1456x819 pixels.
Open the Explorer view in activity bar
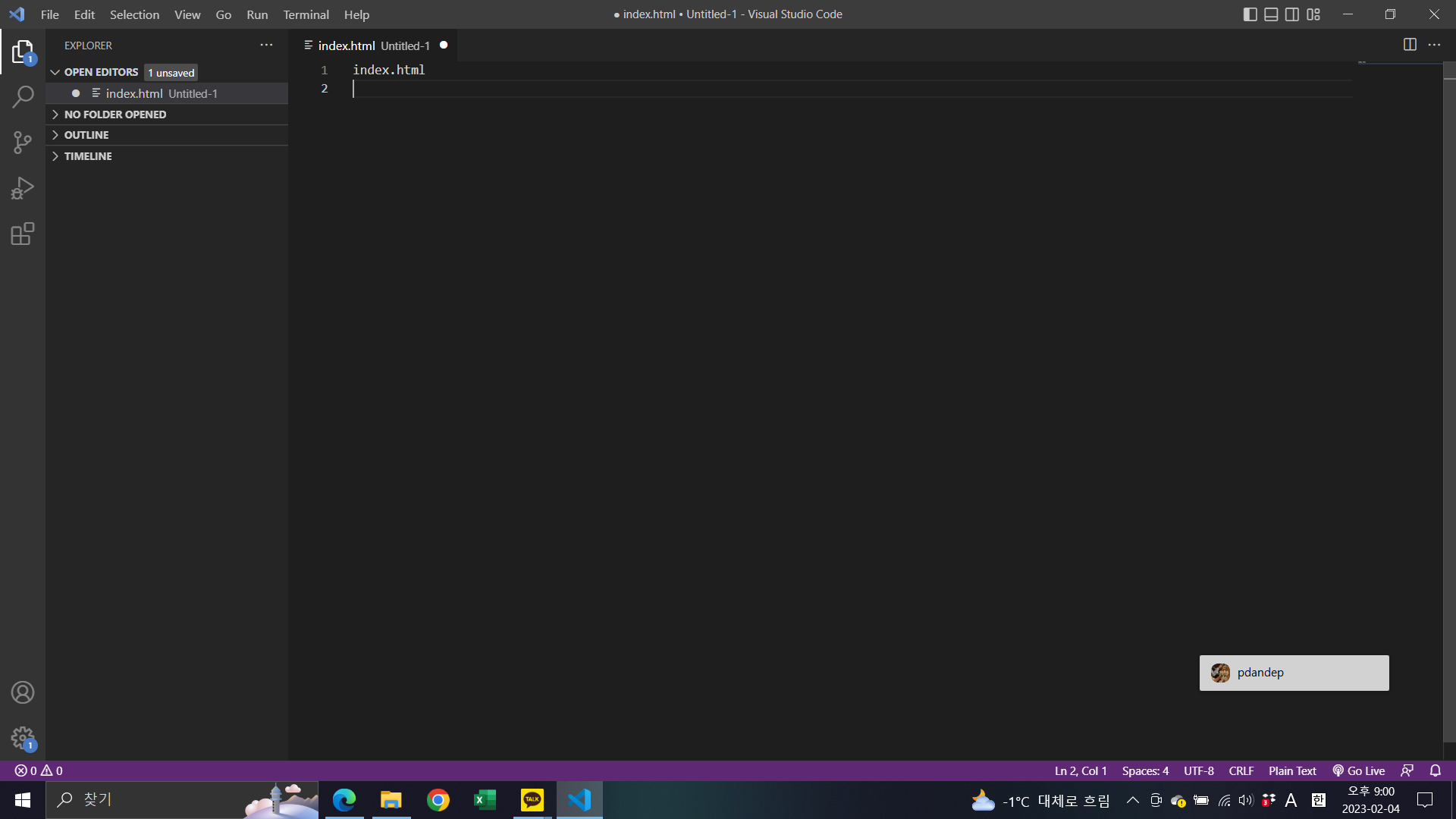tap(23, 52)
